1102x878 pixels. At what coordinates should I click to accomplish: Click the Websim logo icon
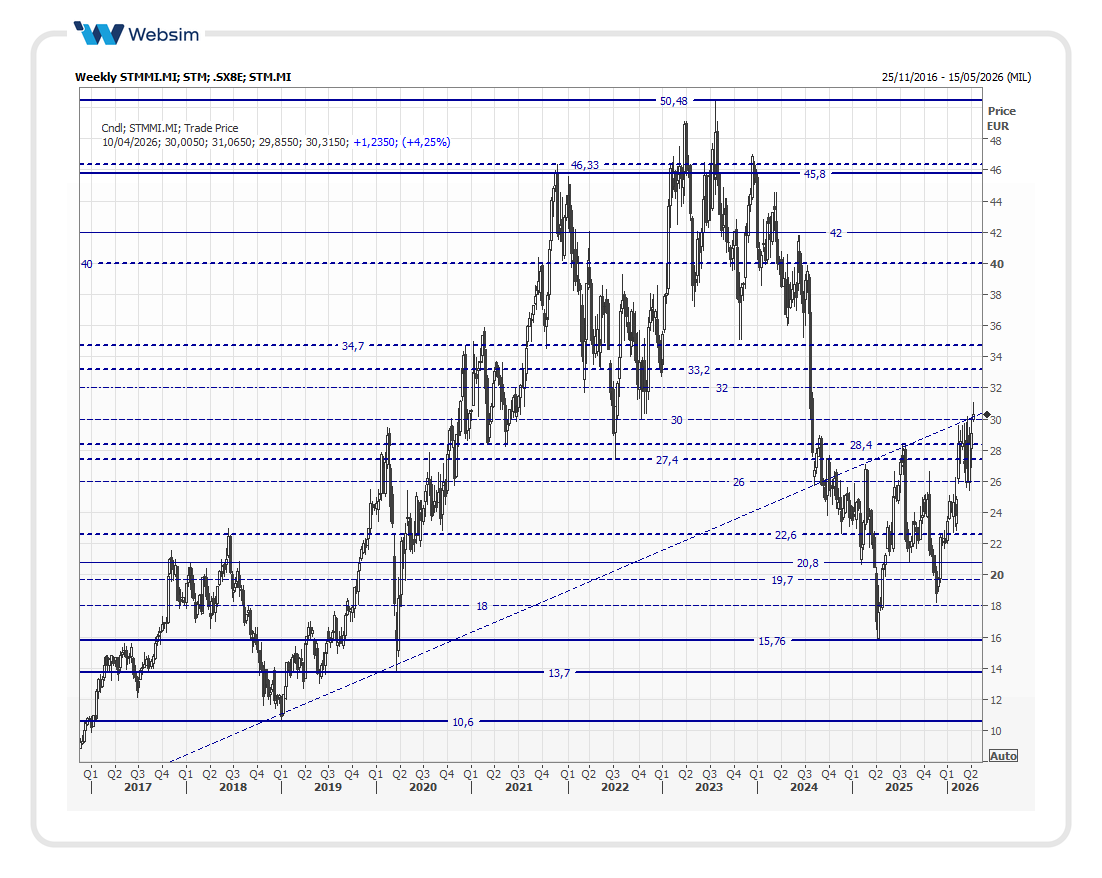pyautogui.click(x=99, y=33)
